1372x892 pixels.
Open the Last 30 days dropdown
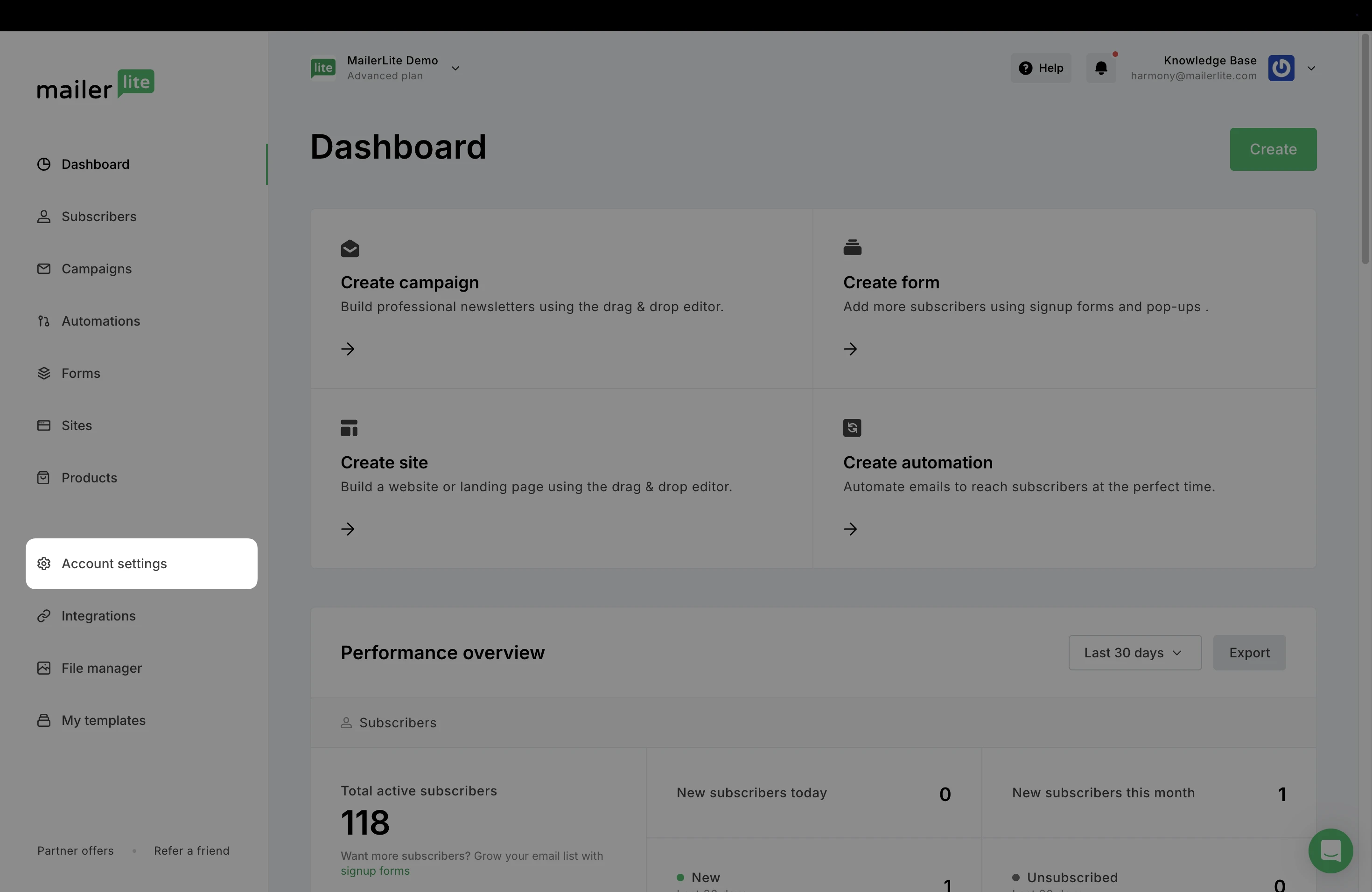[x=1134, y=653]
